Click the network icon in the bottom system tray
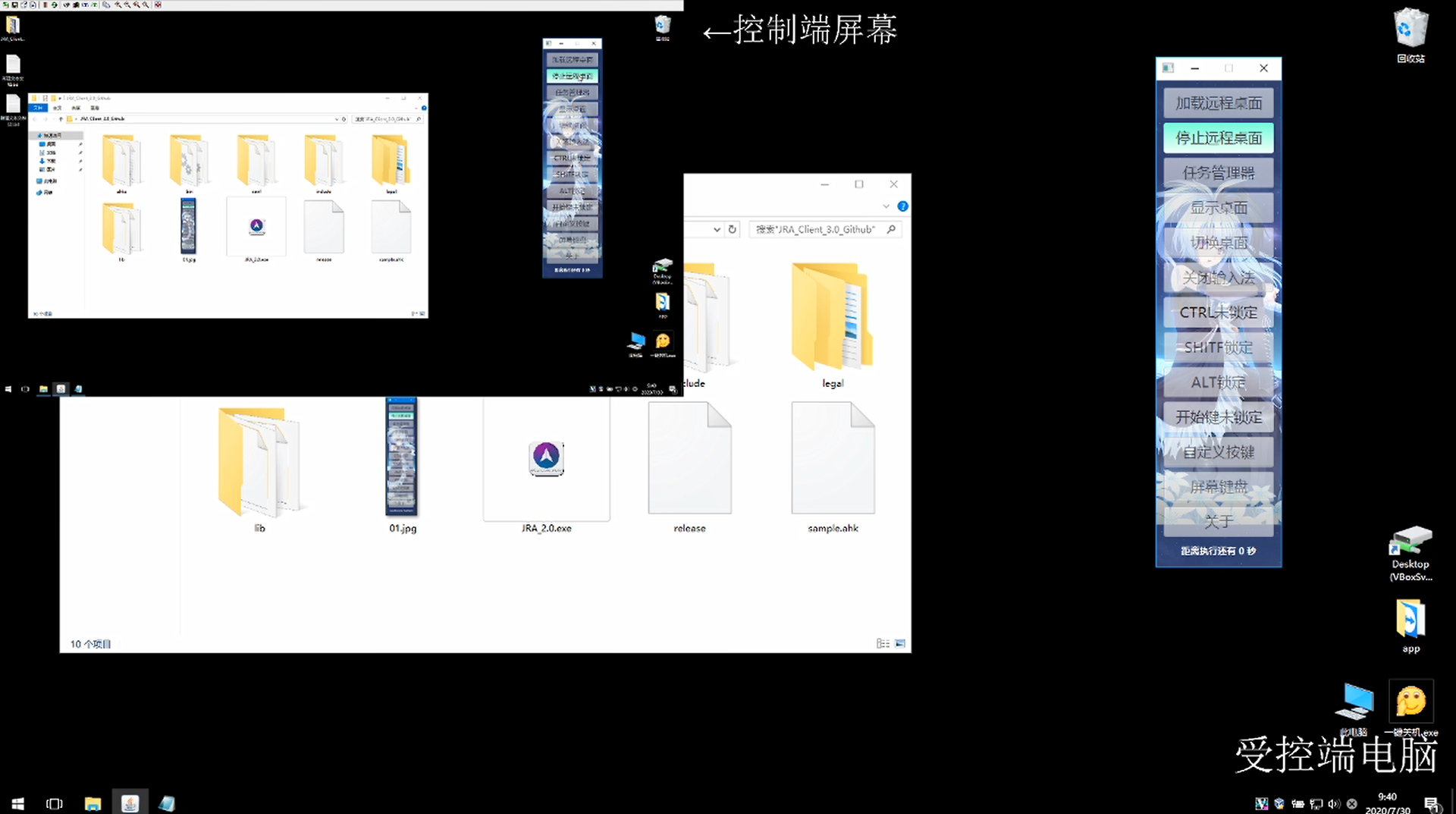1456x814 pixels. click(x=1316, y=804)
